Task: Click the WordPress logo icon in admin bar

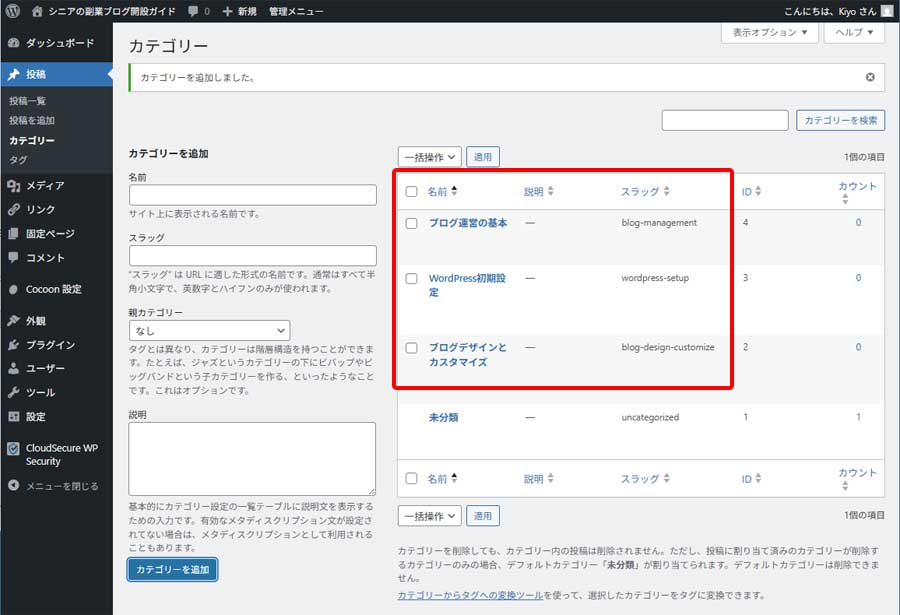Action: tap(12, 11)
